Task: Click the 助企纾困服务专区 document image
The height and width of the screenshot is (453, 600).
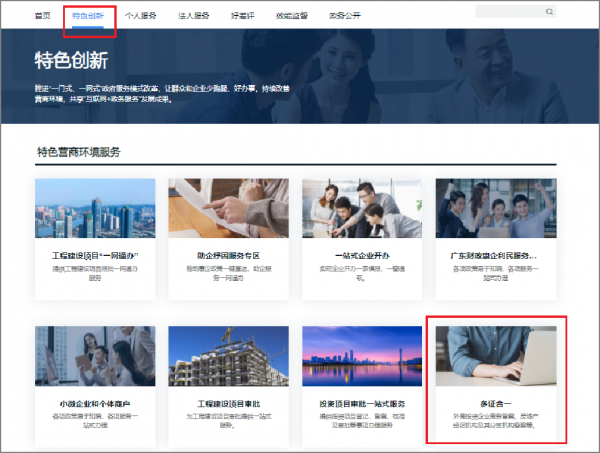Action: (228, 209)
